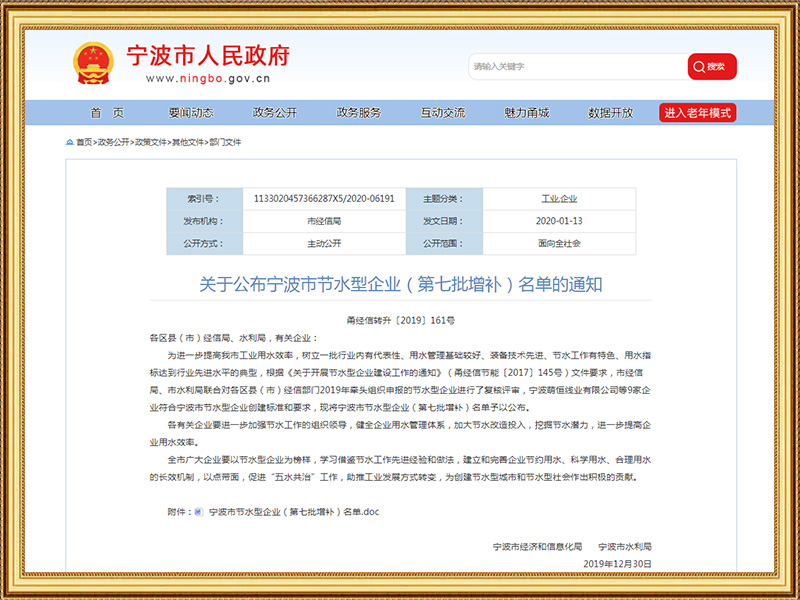Click the red 搜索 search button
This screenshot has width=800, height=600.
click(x=712, y=66)
